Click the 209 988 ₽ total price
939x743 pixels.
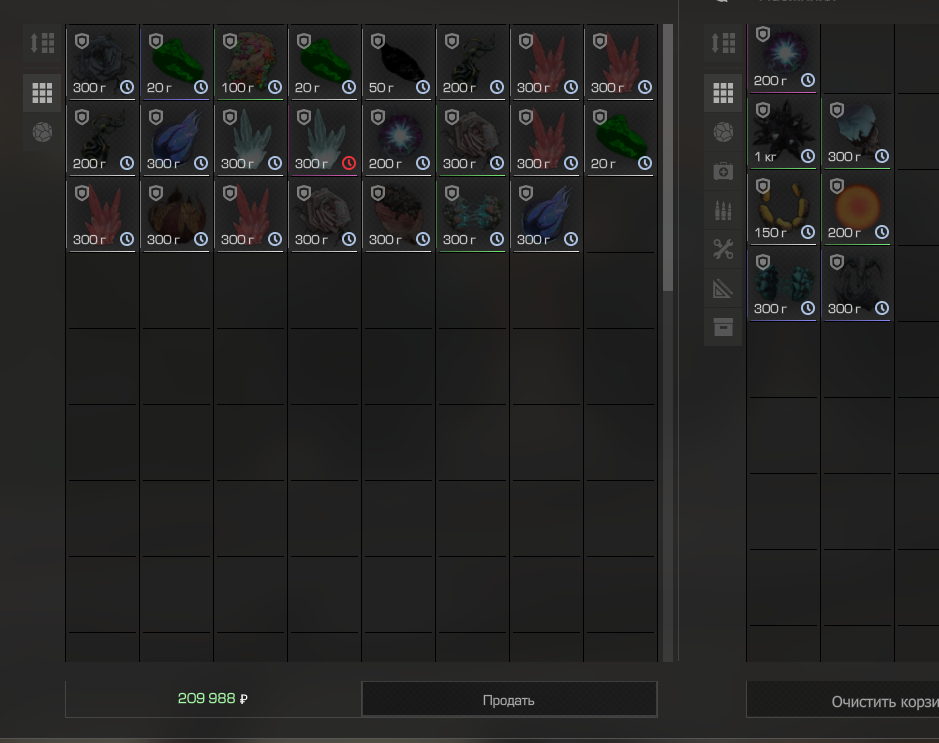click(213, 699)
